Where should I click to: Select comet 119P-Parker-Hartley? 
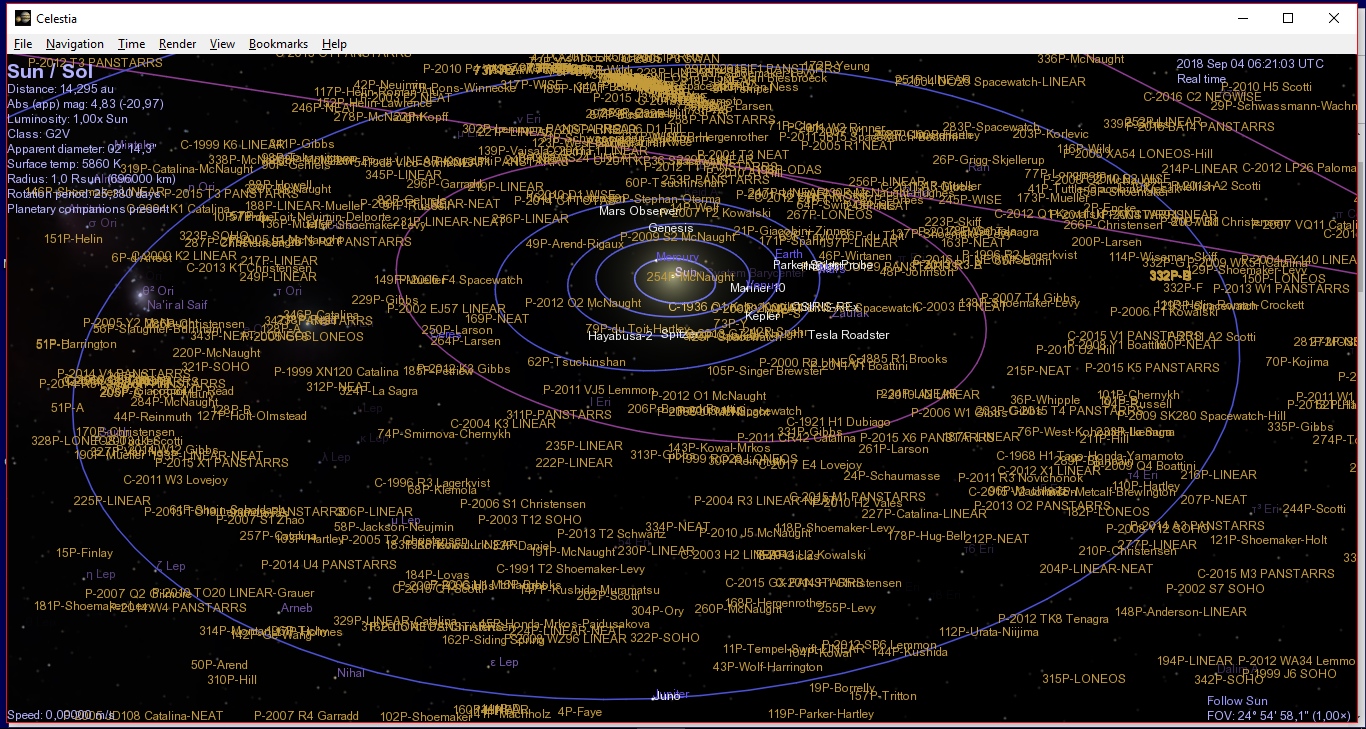pyautogui.click(x=821, y=714)
